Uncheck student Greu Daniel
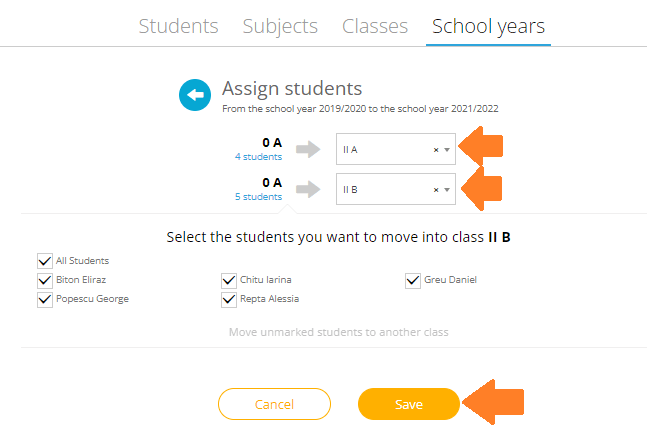 [413, 280]
